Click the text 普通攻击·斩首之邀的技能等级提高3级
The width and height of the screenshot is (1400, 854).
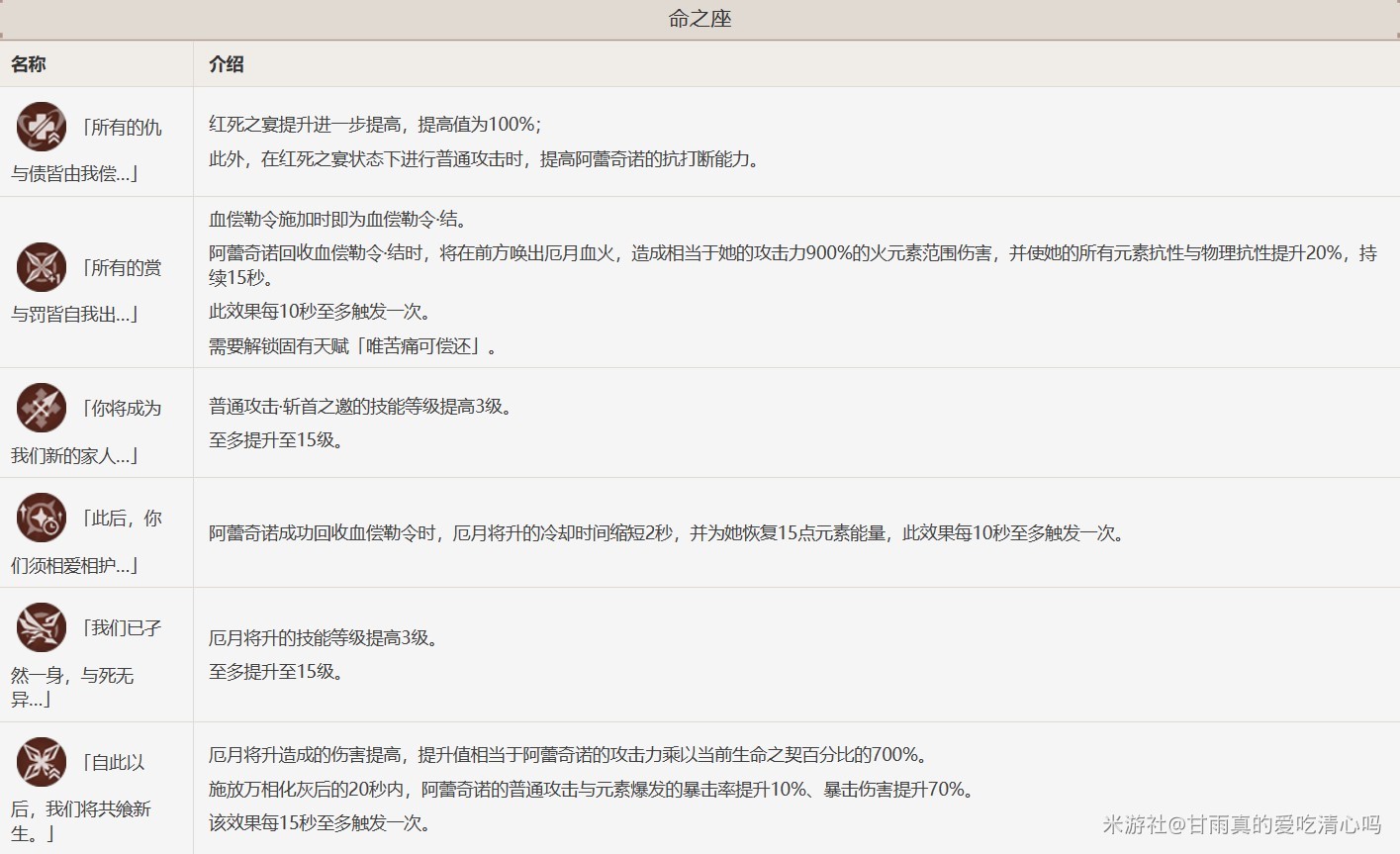pyautogui.click(x=361, y=407)
